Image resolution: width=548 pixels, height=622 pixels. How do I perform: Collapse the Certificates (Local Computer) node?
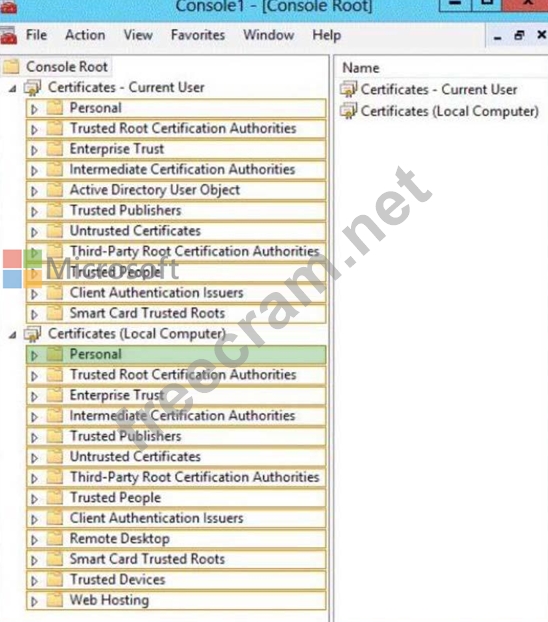click(x=13, y=335)
